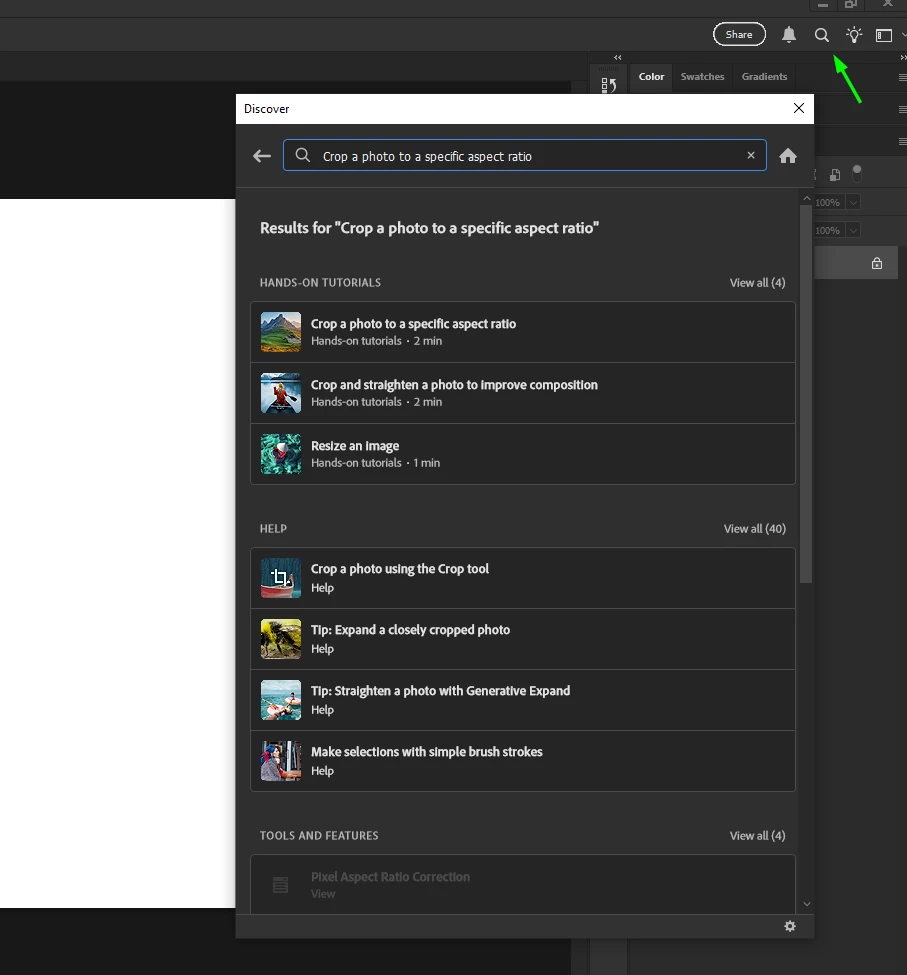Open 'Crop a photo to a specific aspect ratio' tutorial
The width and height of the screenshot is (907, 975).
pyautogui.click(x=523, y=332)
